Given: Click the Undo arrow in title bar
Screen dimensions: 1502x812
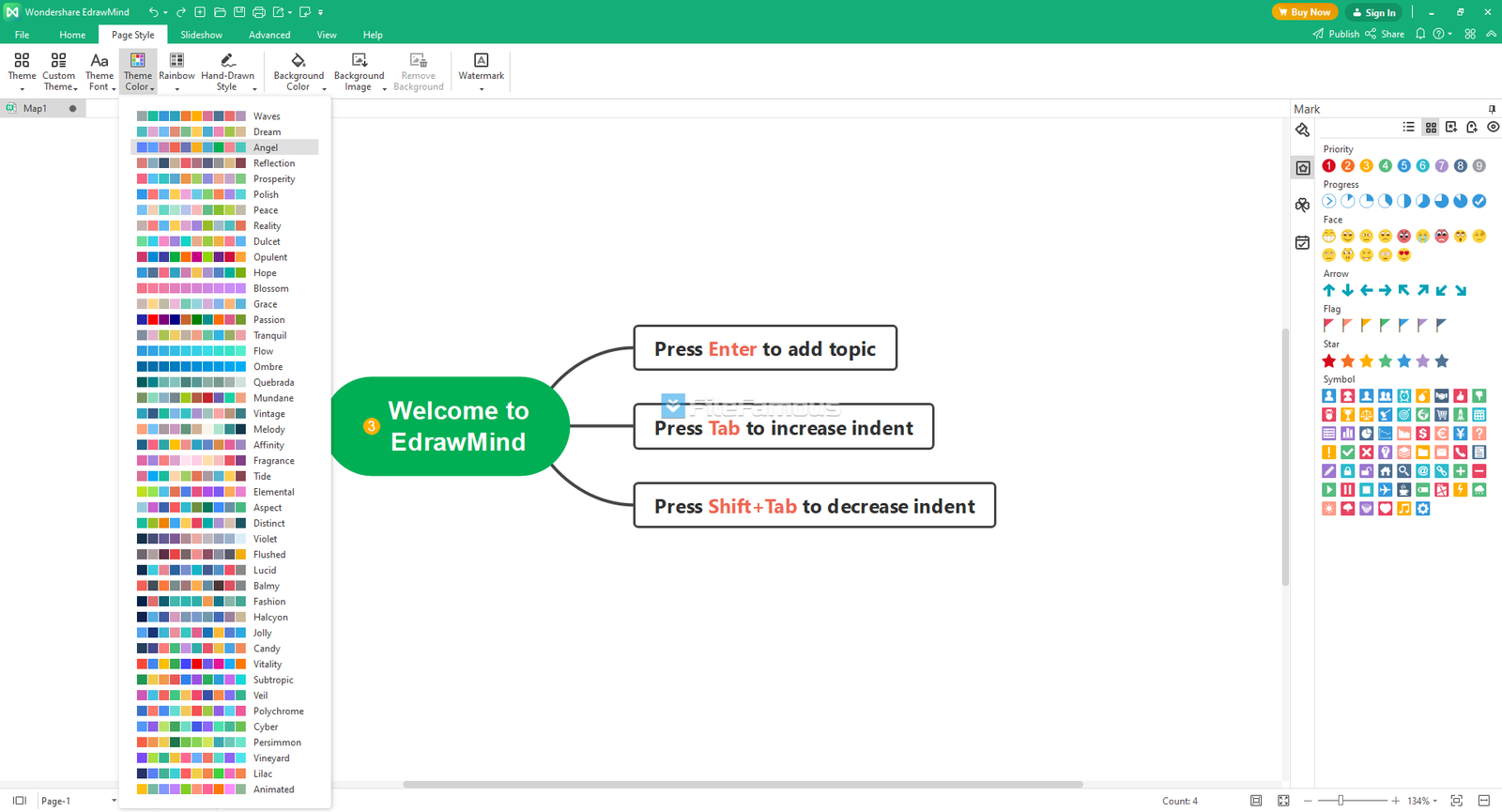Looking at the screenshot, I should (x=153, y=12).
